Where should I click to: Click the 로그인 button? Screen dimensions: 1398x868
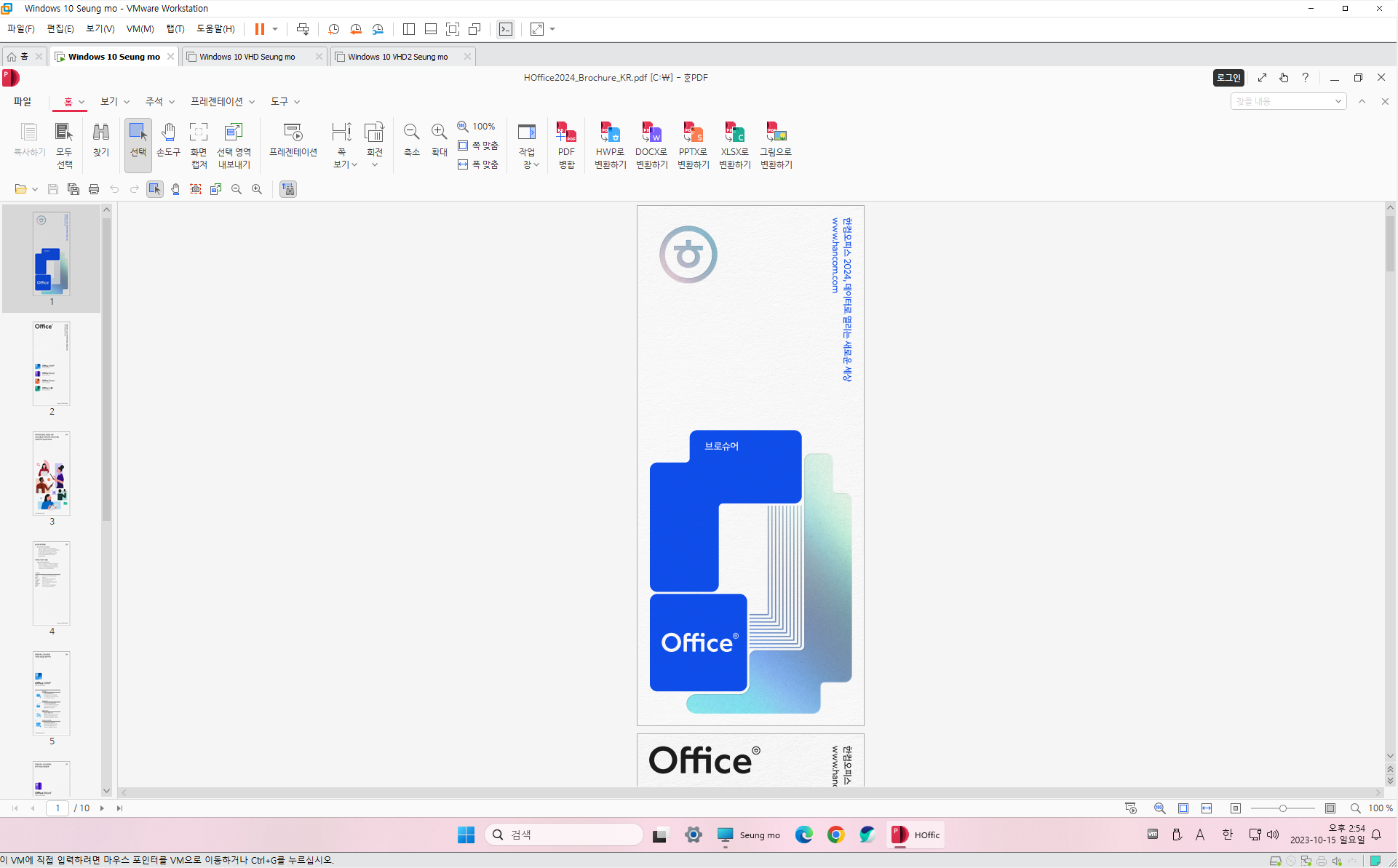tap(1228, 78)
